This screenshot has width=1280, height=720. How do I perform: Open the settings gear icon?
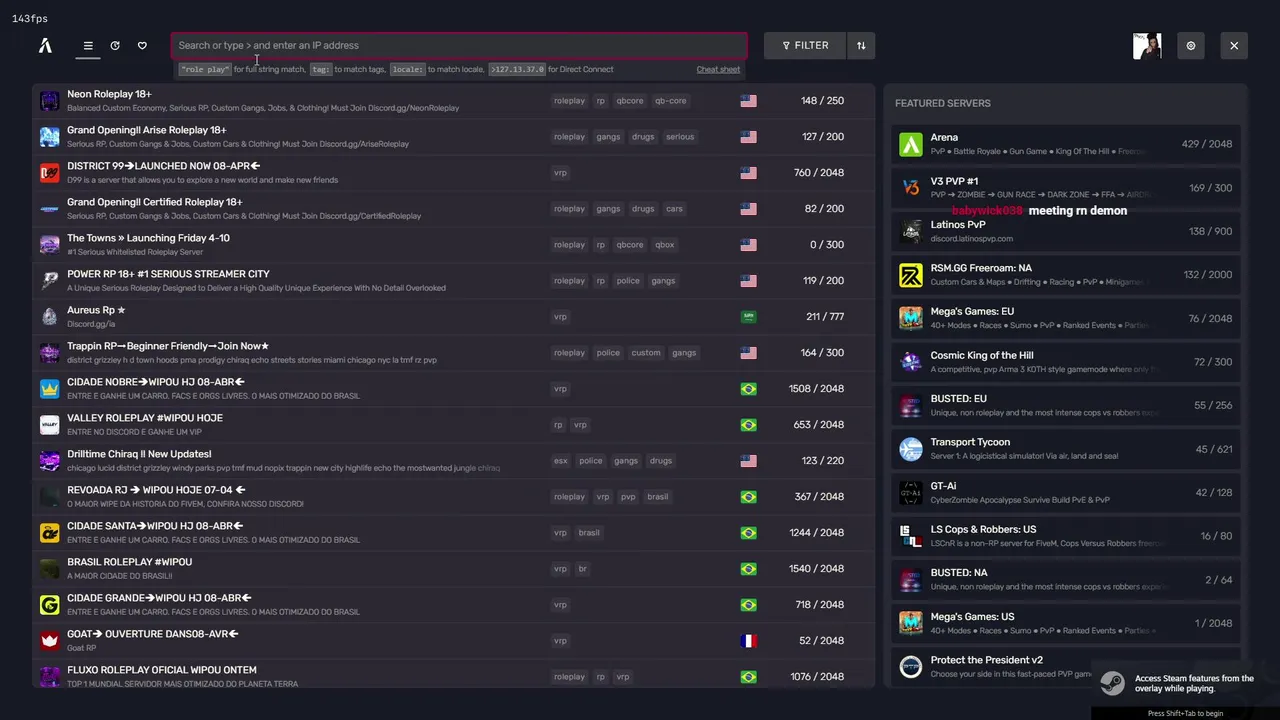point(1191,45)
